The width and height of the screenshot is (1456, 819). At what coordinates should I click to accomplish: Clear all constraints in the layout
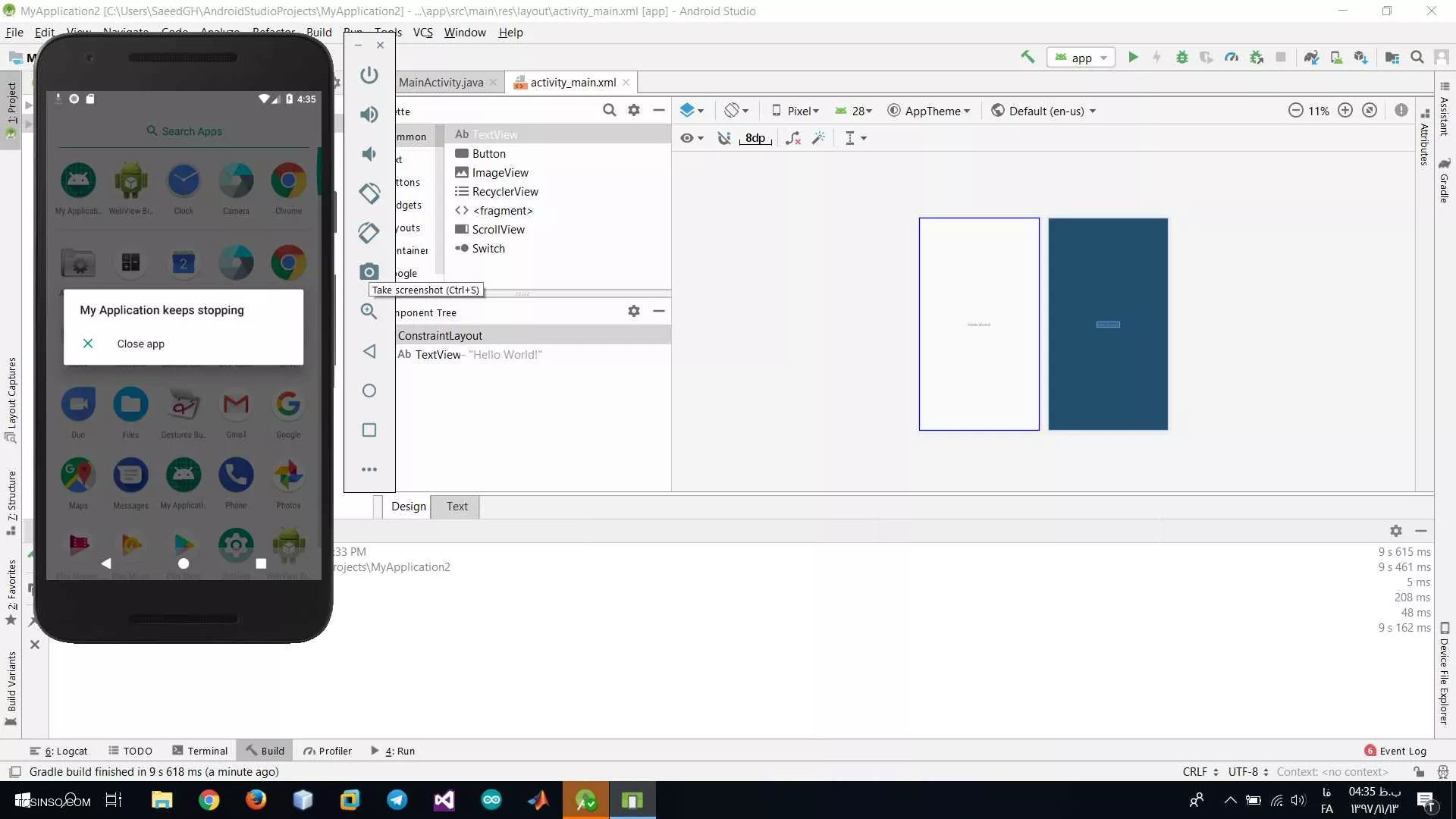[793, 138]
